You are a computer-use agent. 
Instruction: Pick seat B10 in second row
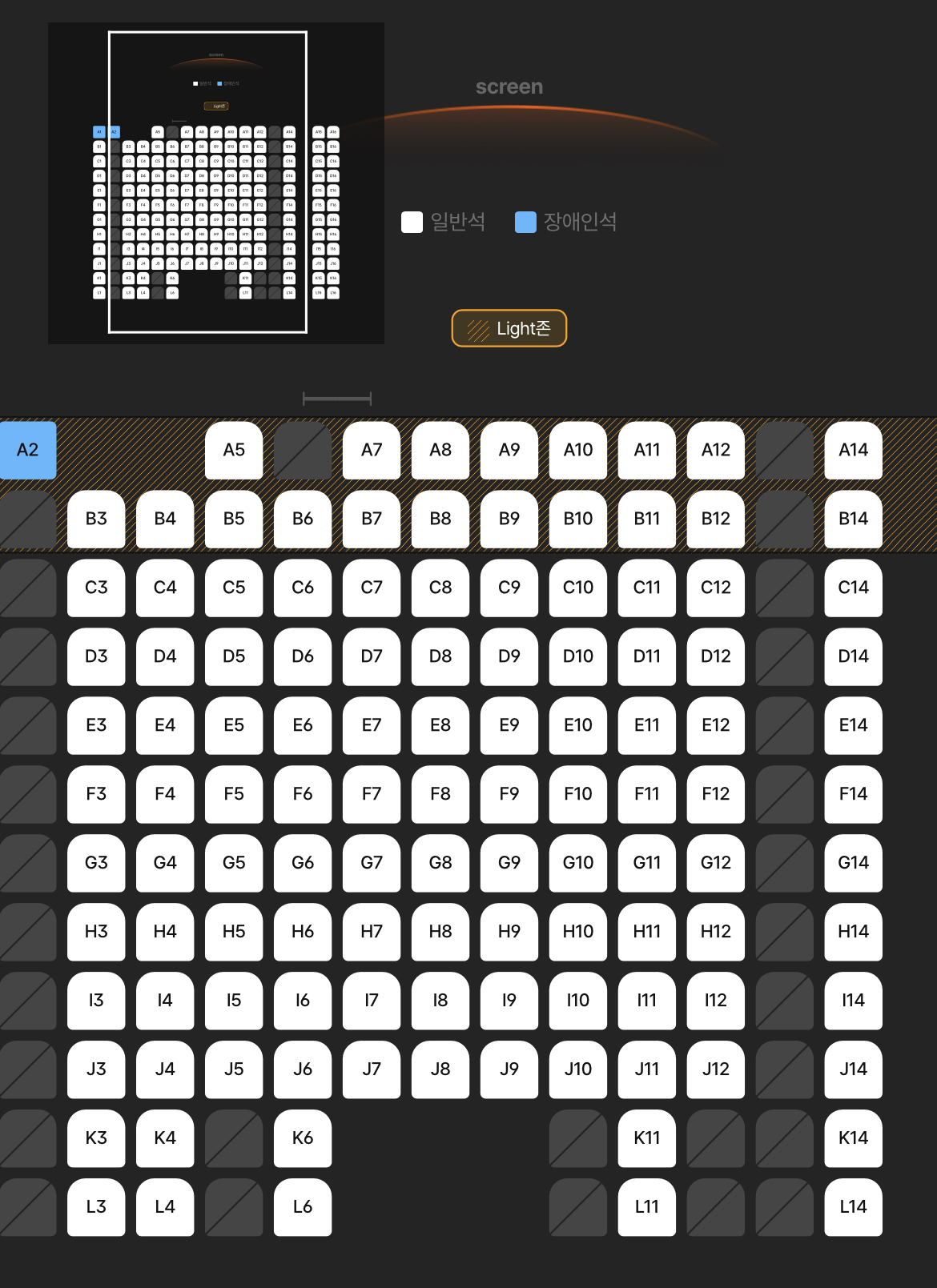[578, 519]
